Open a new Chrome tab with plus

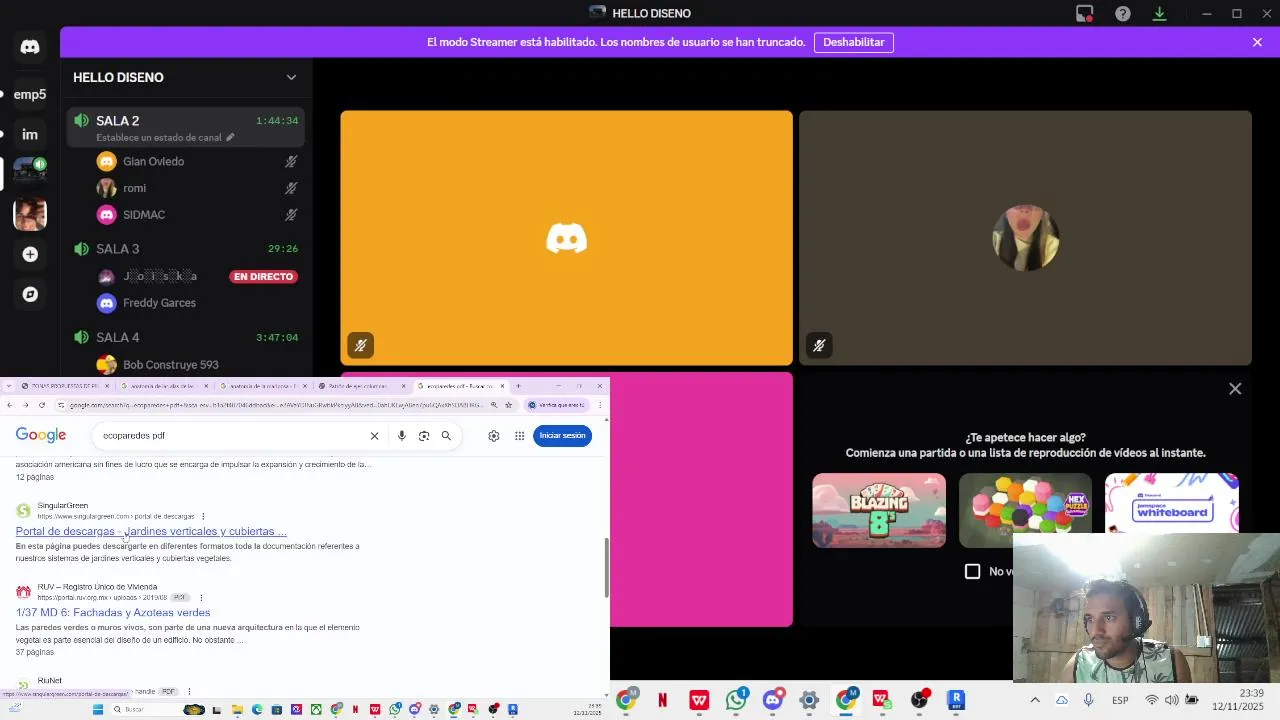point(518,386)
